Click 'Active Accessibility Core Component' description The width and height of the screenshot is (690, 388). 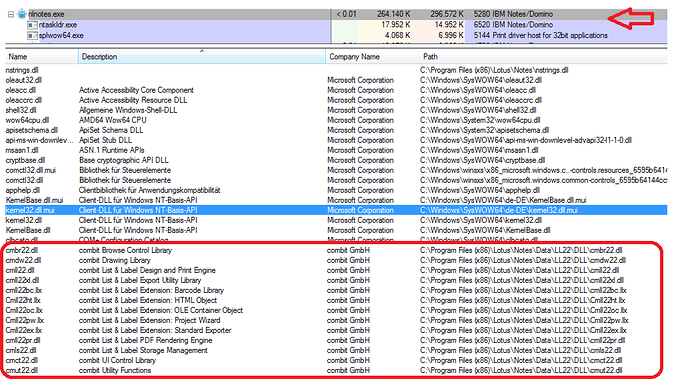(x=136, y=90)
